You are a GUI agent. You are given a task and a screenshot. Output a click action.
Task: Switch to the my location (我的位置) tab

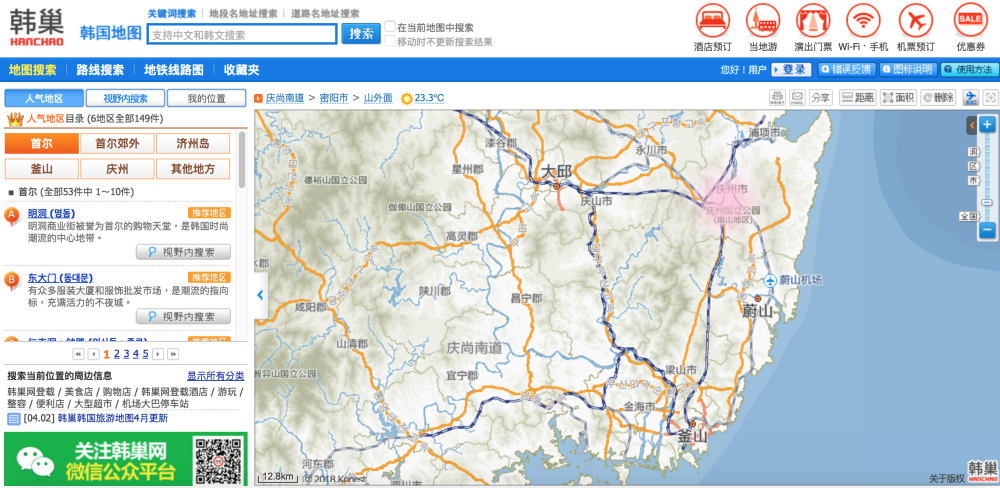pyautogui.click(x=207, y=98)
